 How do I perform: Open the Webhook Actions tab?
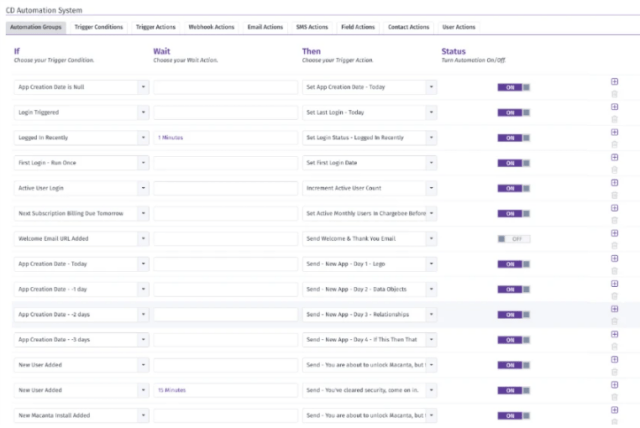click(213, 27)
